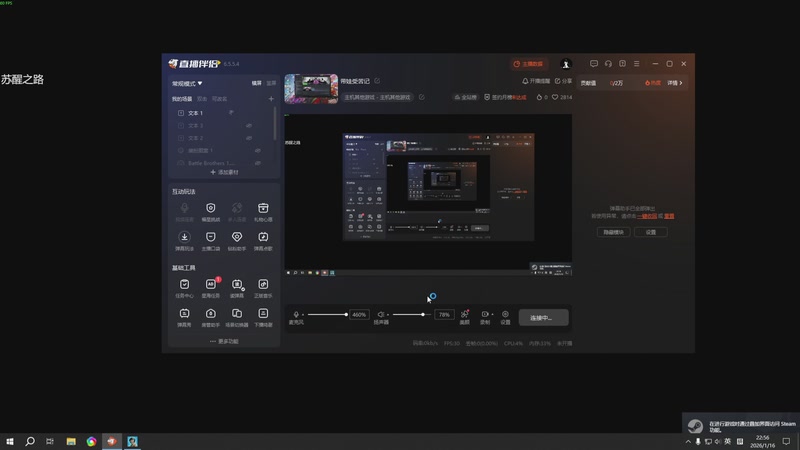Adjust the microphone volume slider
The image size is (800, 450).
tap(327, 314)
